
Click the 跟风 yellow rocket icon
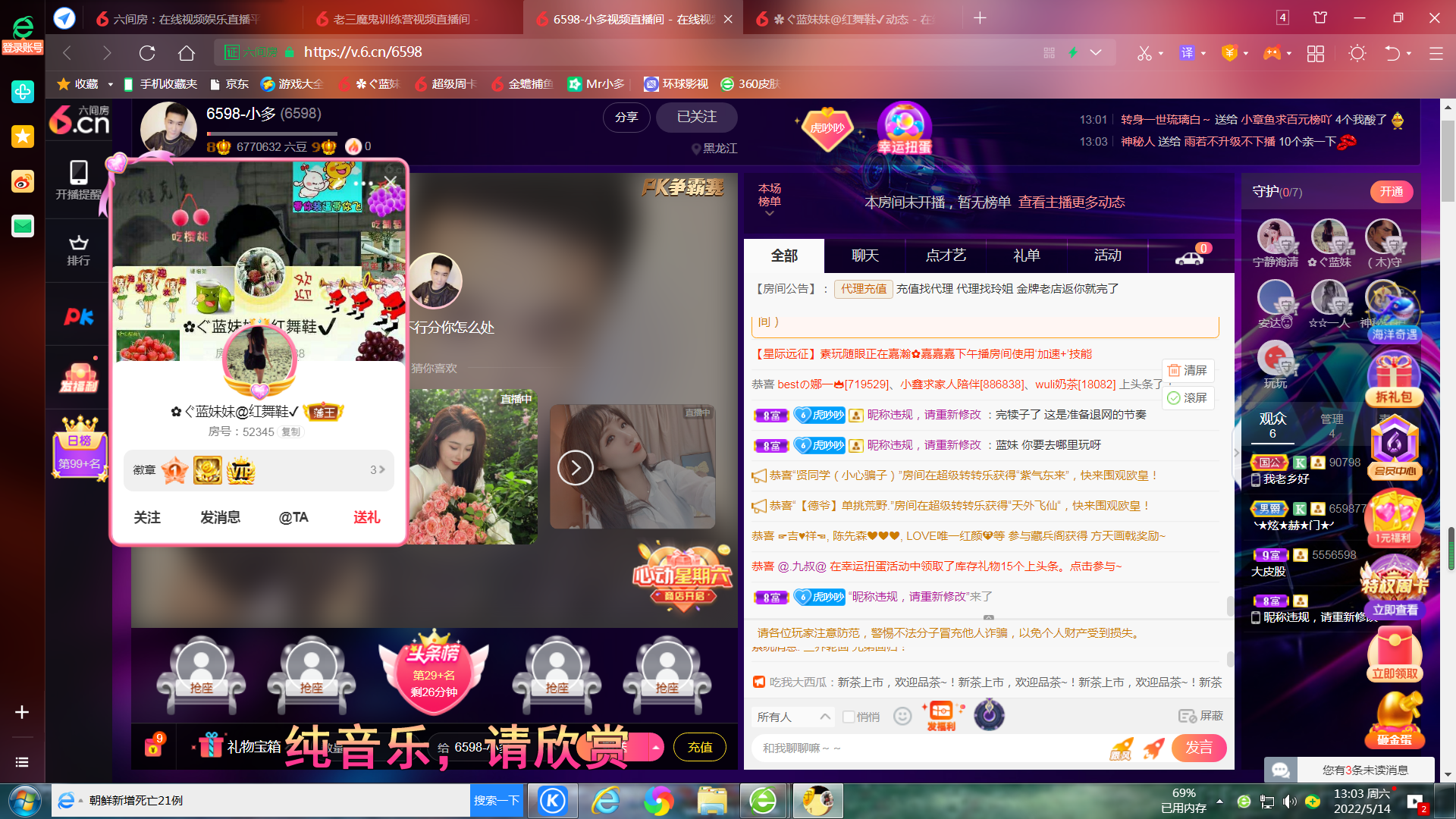click(1122, 748)
